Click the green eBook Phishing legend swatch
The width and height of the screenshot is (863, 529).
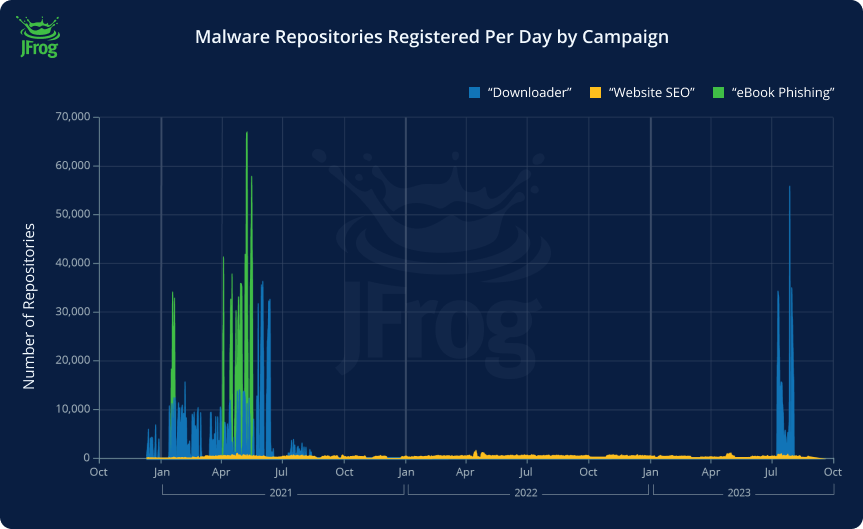[x=717, y=93]
